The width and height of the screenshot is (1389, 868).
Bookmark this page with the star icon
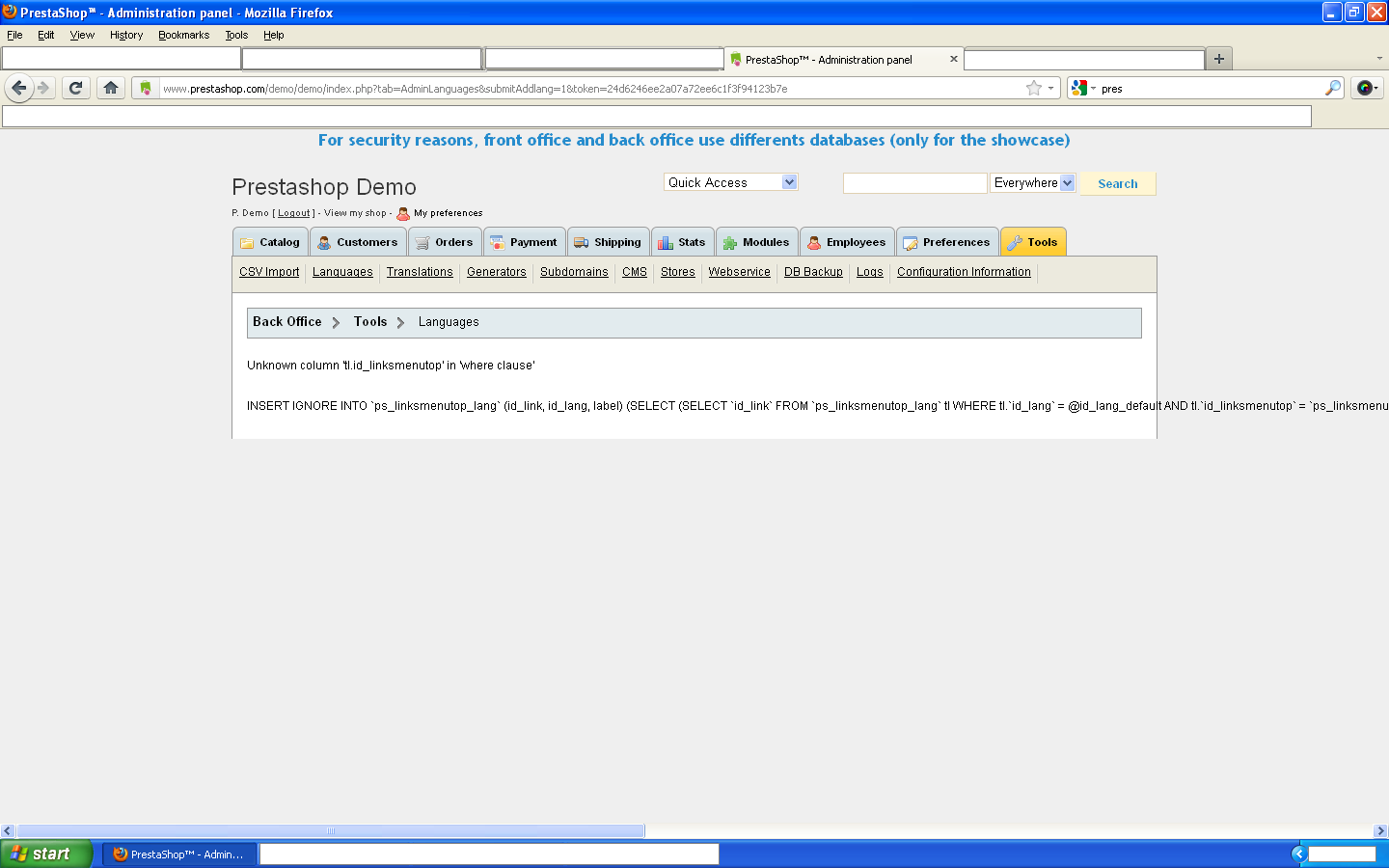pyautogui.click(x=1034, y=88)
